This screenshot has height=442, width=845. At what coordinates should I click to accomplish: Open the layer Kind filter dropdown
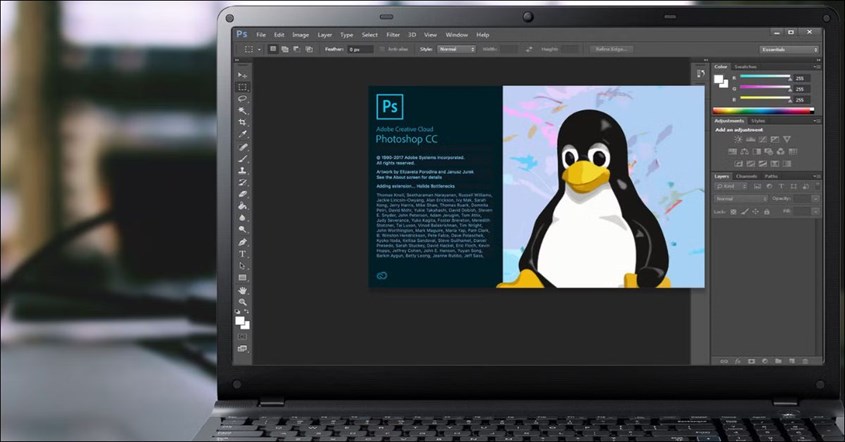(x=731, y=187)
